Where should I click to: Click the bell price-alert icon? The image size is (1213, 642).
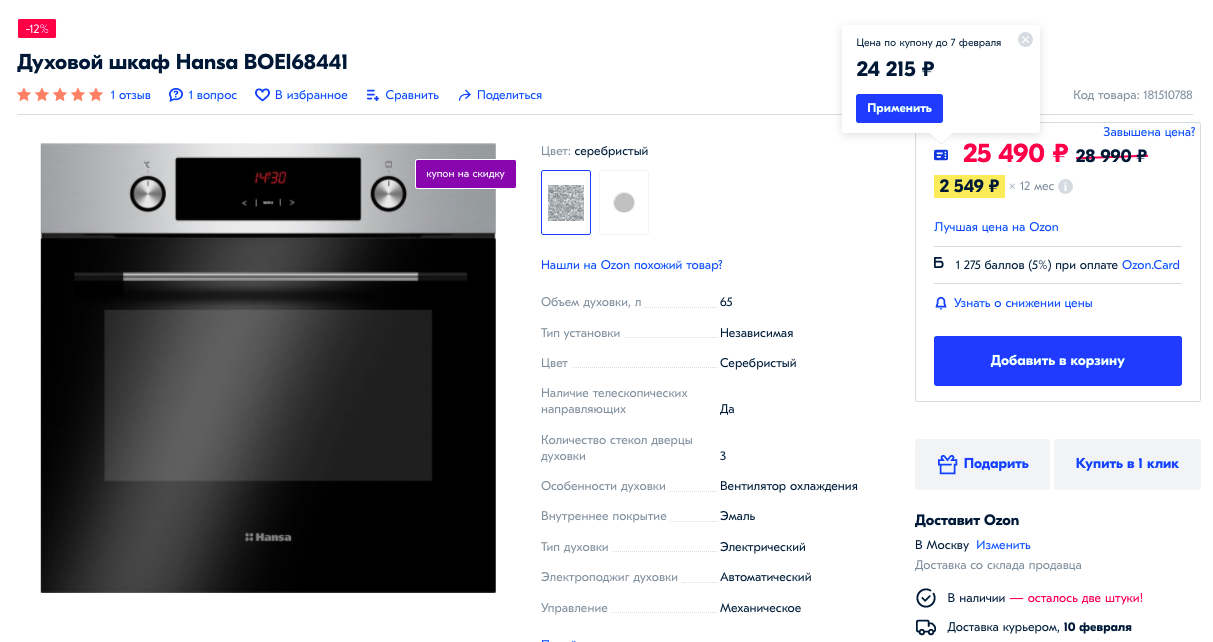940,303
